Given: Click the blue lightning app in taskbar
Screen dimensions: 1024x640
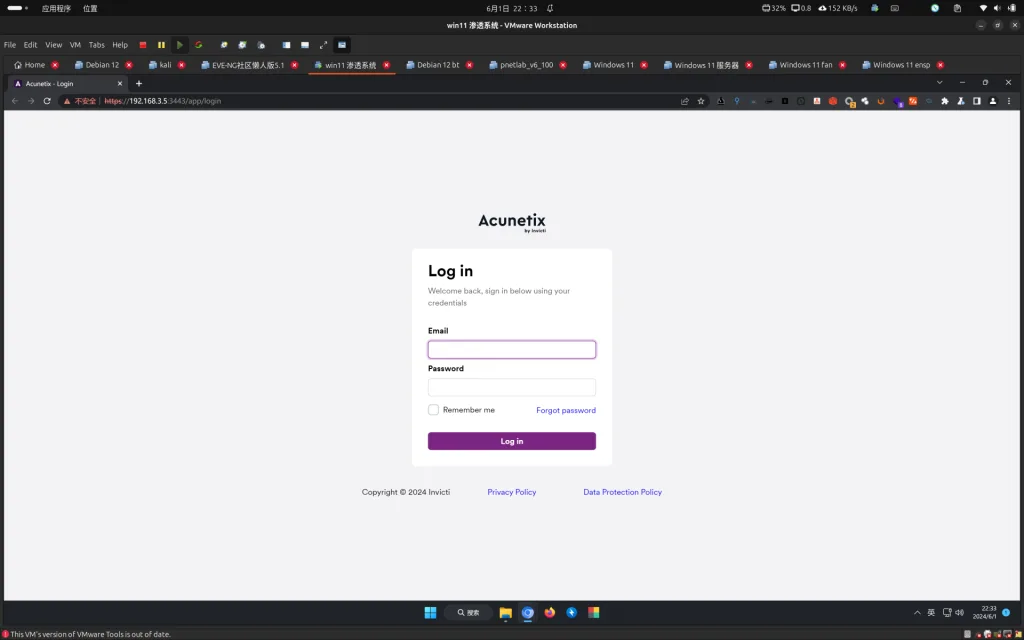Looking at the screenshot, I should [x=571, y=613].
